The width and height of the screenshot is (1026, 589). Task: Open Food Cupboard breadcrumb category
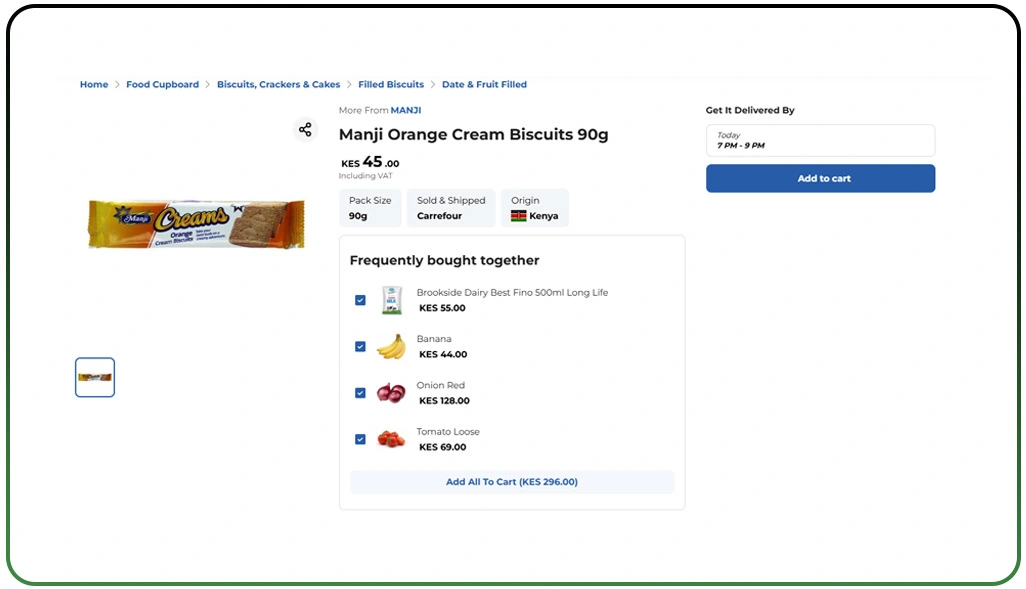pyautogui.click(x=162, y=85)
